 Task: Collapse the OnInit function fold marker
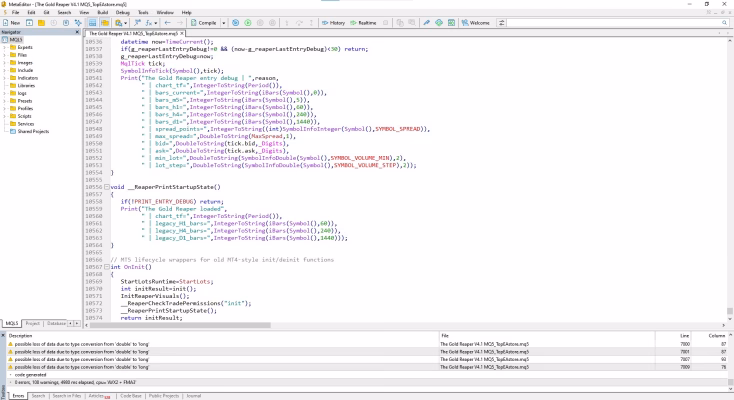[x=107, y=267]
